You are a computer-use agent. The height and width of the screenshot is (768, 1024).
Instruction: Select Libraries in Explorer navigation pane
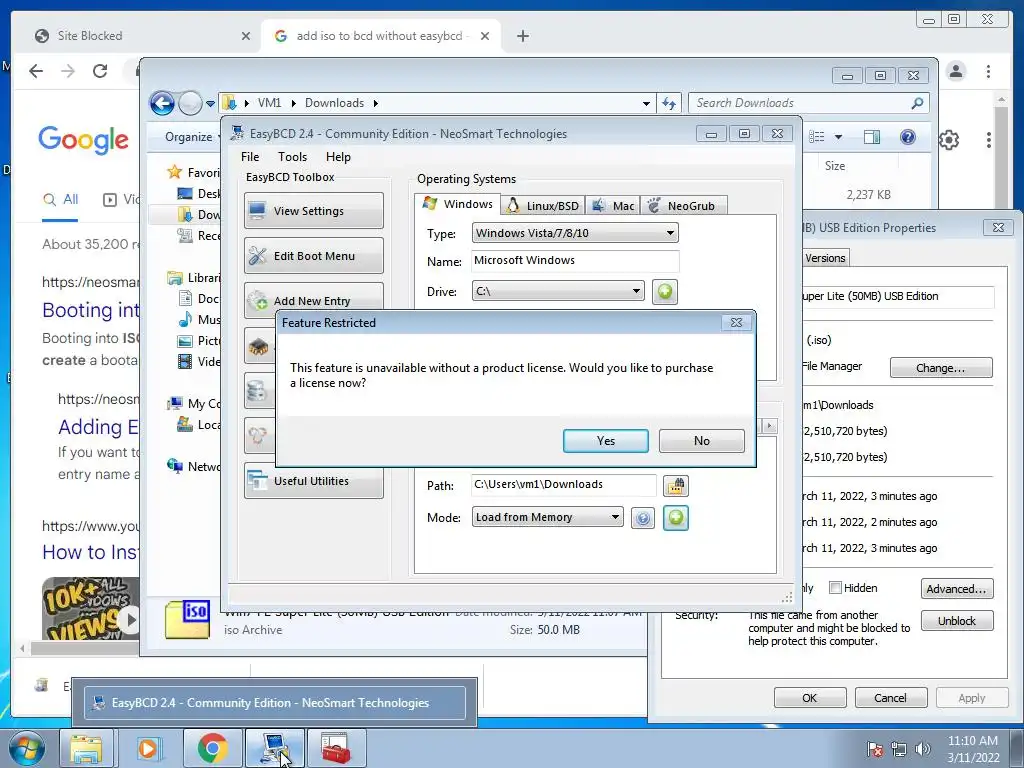pyautogui.click(x=194, y=278)
